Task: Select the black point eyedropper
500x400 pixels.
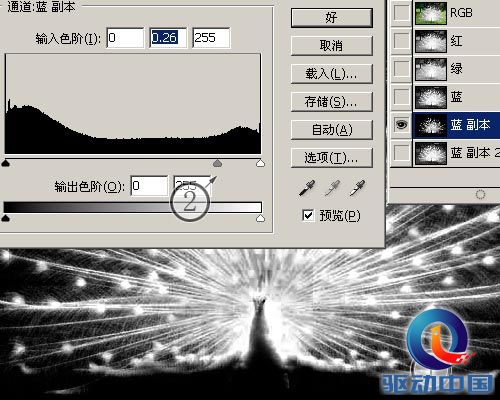Action: tap(307, 188)
